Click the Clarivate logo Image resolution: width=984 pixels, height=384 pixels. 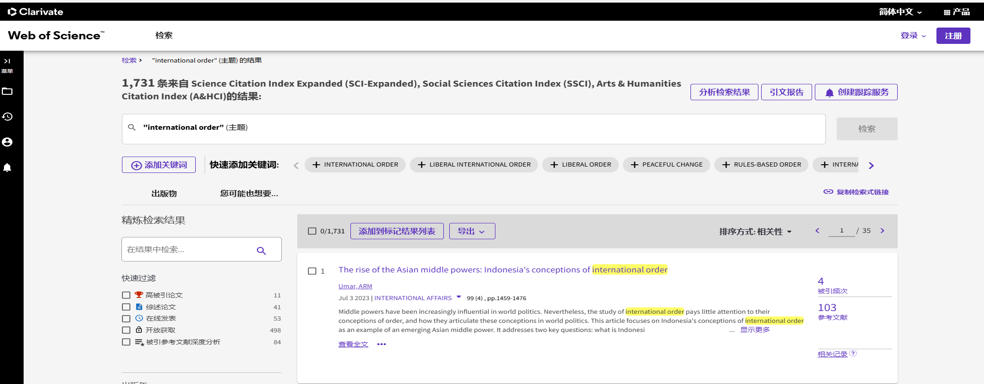coord(35,12)
